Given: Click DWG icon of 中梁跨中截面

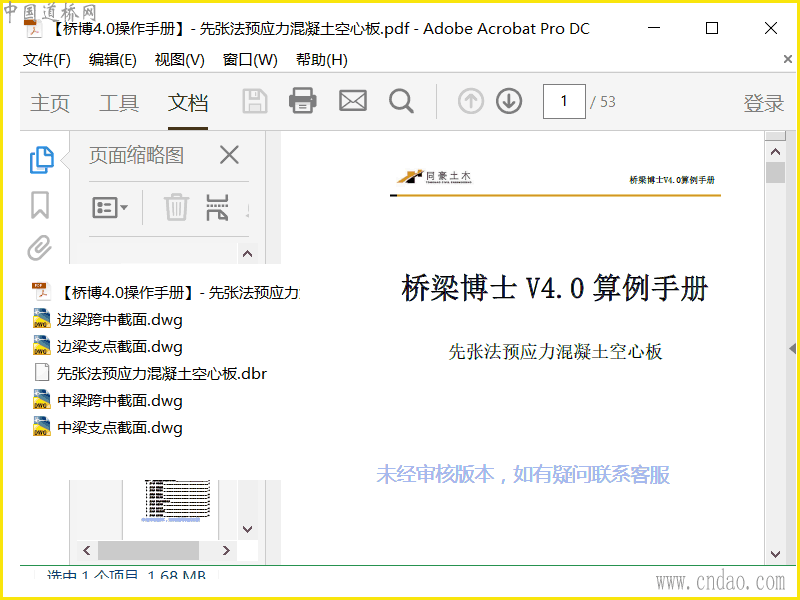Looking at the screenshot, I should pyautogui.click(x=42, y=400).
